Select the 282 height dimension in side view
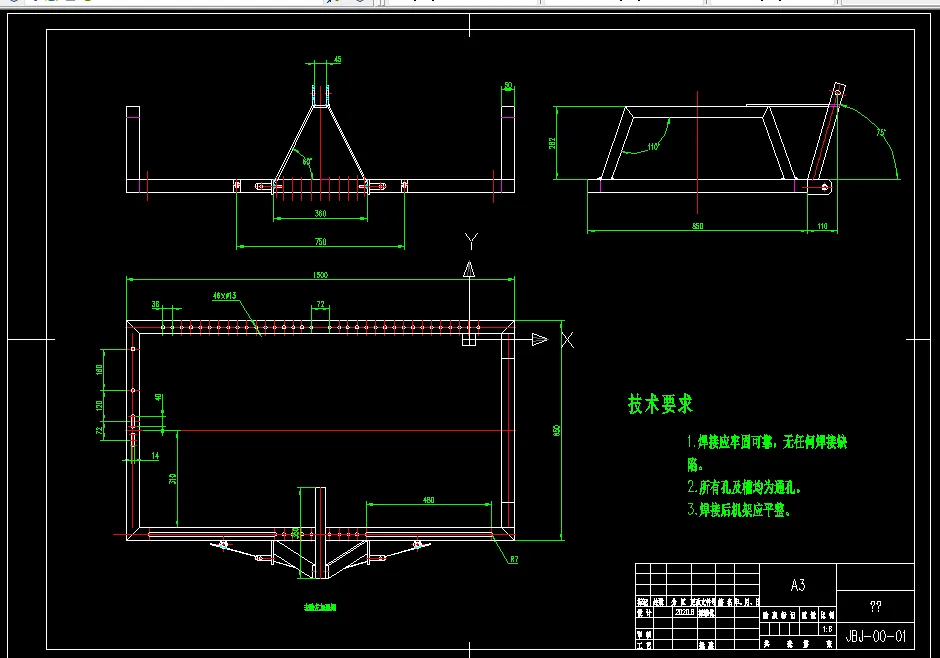The width and height of the screenshot is (940, 658). tap(552, 143)
